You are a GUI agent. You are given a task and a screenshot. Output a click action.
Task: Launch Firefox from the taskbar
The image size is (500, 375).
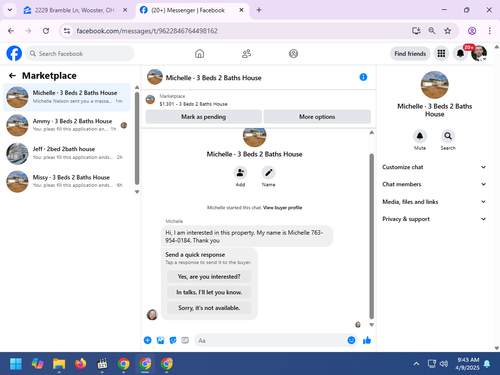point(80,364)
